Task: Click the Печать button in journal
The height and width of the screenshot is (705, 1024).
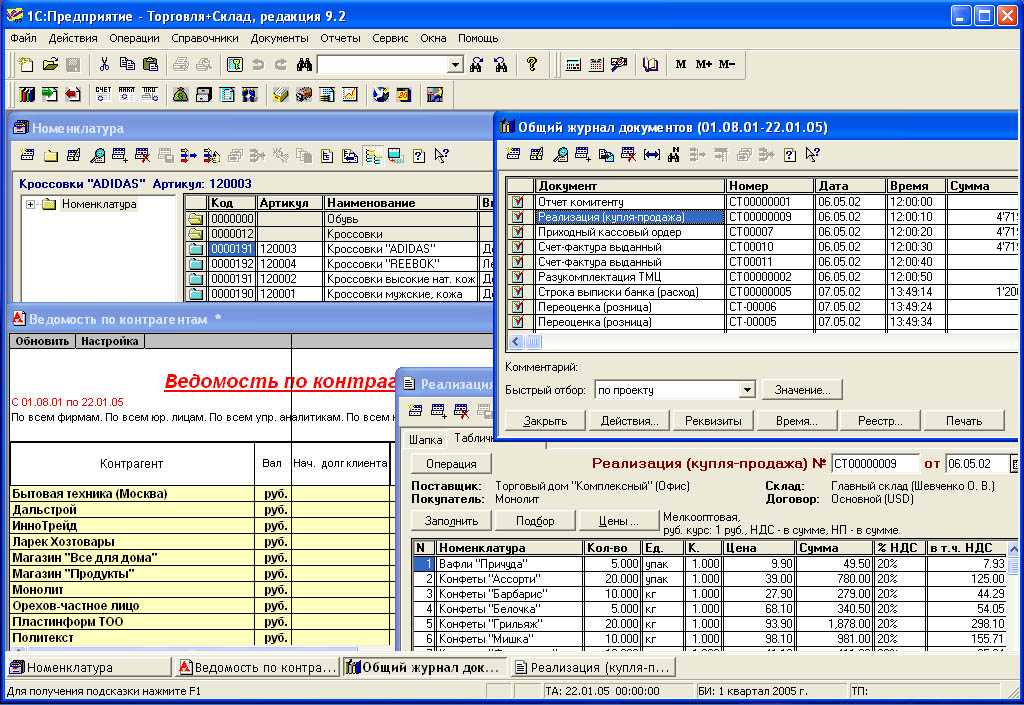Action: pyautogui.click(x=964, y=421)
